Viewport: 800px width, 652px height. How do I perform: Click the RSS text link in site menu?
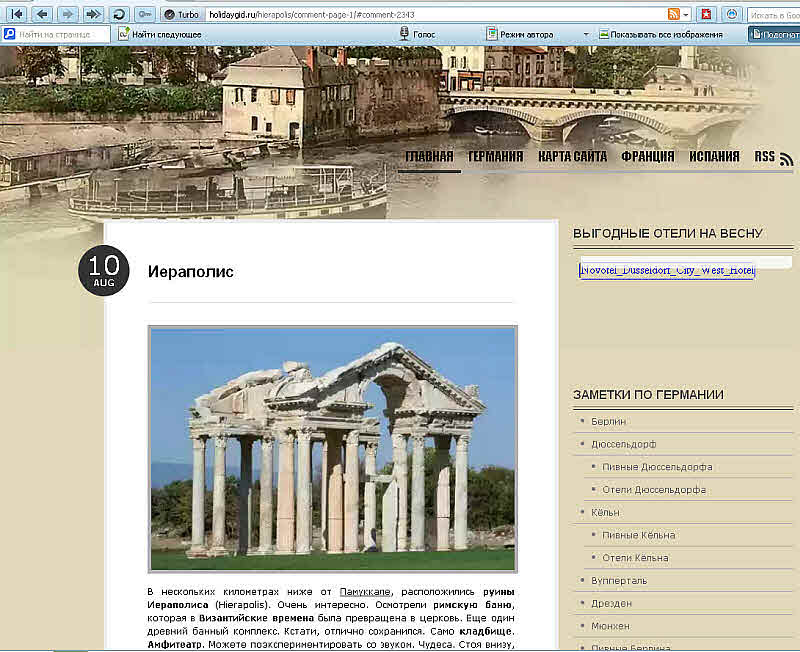coord(764,156)
